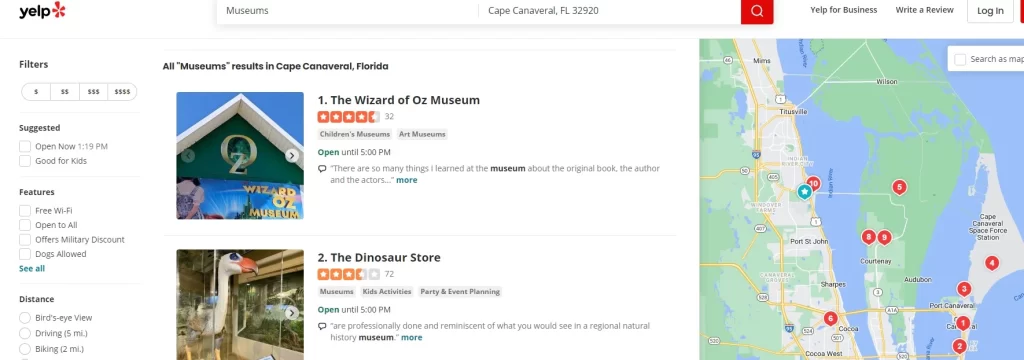The width and height of the screenshot is (1024, 360).
Task: Click the teal star map marker
Action: [x=805, y=191]
